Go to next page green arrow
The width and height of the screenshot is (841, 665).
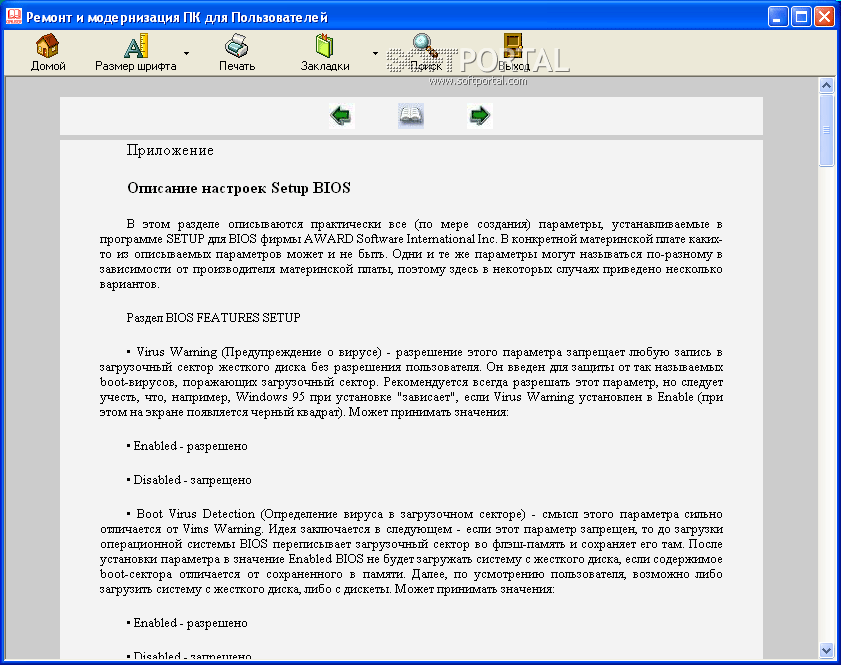pyautogui.click(x=479, y=115)
